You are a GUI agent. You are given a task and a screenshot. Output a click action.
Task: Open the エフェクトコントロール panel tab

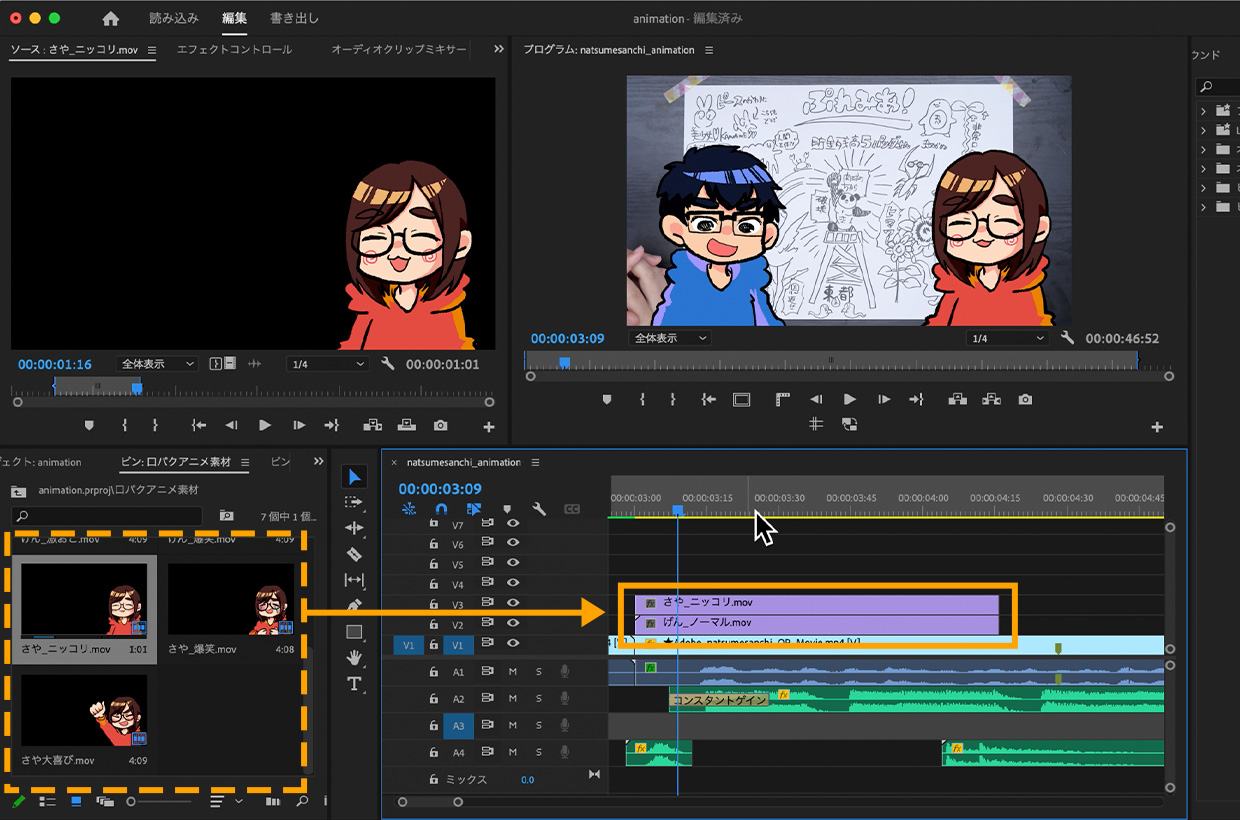click(234, 49)
